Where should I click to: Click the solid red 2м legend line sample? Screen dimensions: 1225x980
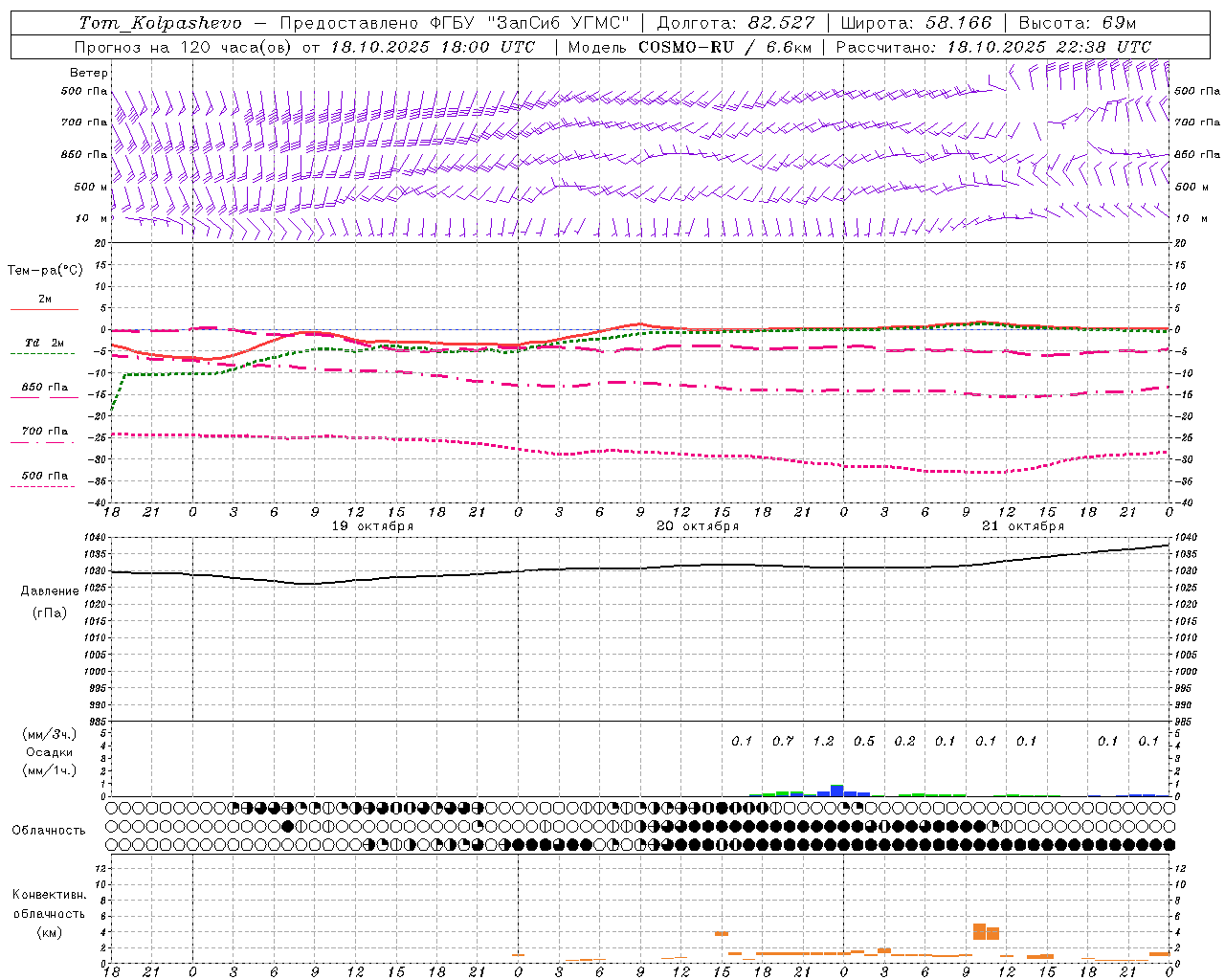pyautogui.click(x=44, y=310)
